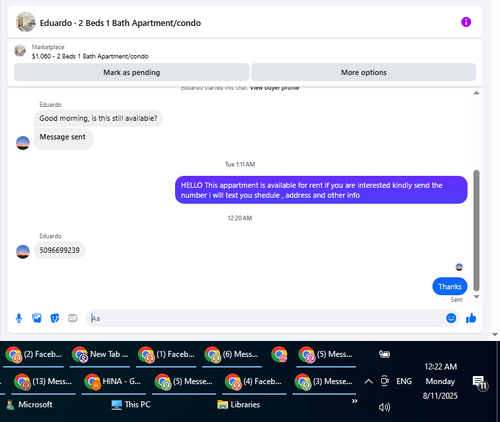The height and width of the screenshot is (422, 500).
Task: Switch to (5) Mess... top-row taskbar window
Action: (326, 355)
